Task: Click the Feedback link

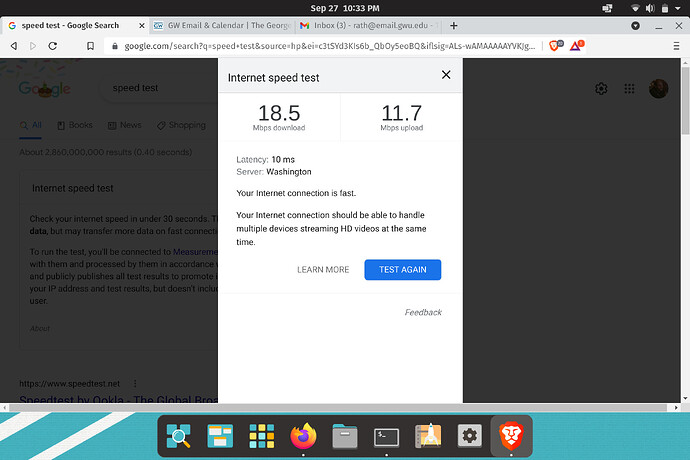Action: click(423, 312)
